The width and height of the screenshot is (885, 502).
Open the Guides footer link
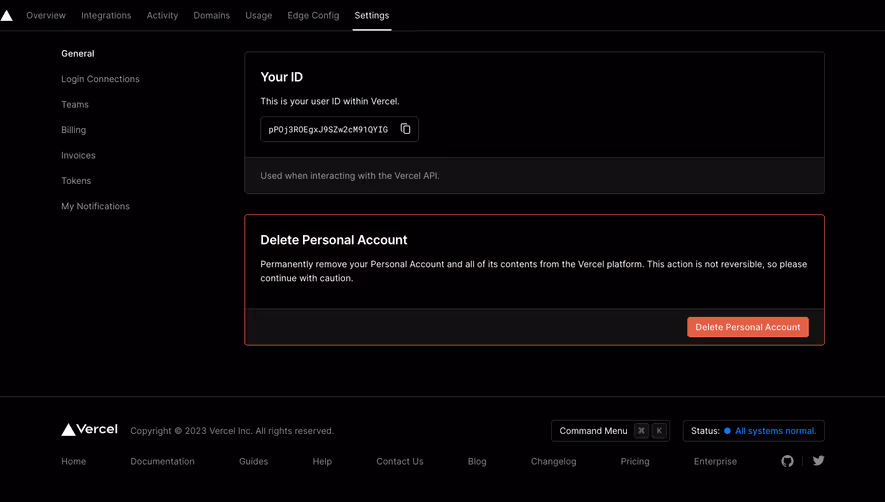[x=253, y=461]
